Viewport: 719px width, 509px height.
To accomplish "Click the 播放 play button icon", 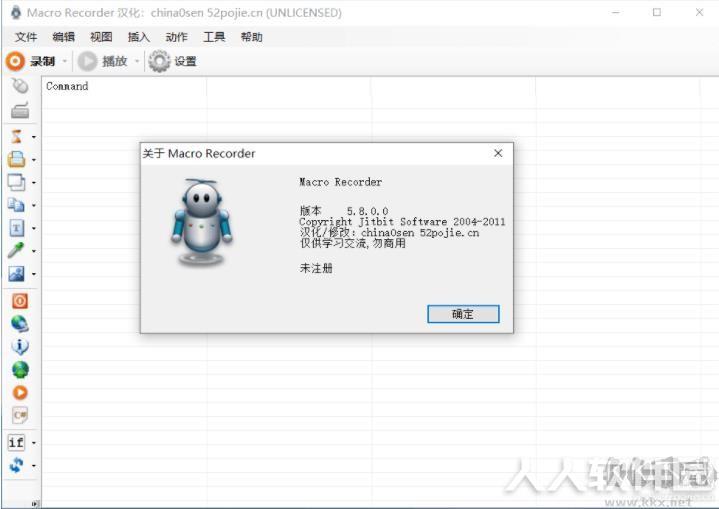I will (x=87, y=61).
